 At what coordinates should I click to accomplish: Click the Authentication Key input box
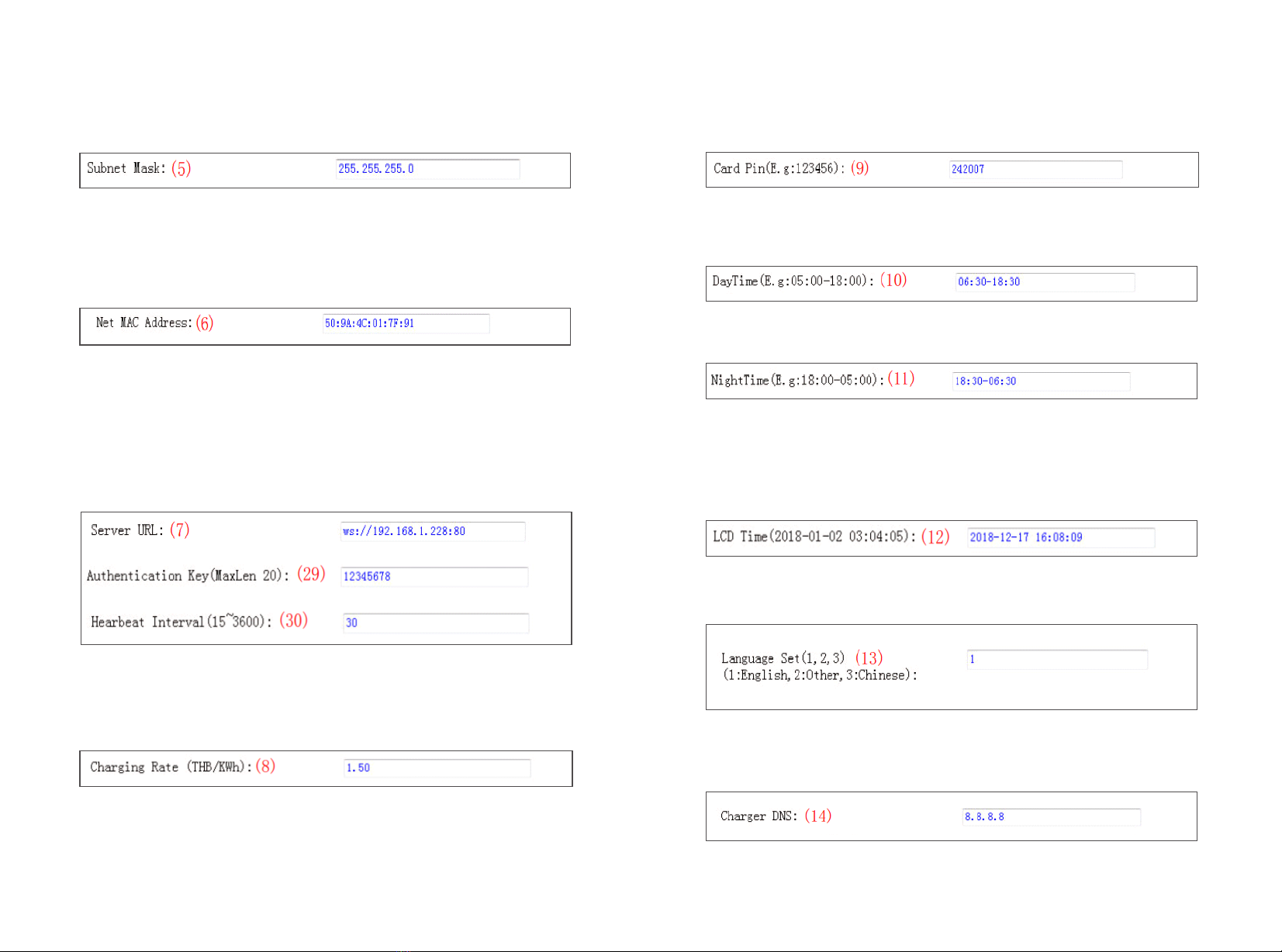434,577
